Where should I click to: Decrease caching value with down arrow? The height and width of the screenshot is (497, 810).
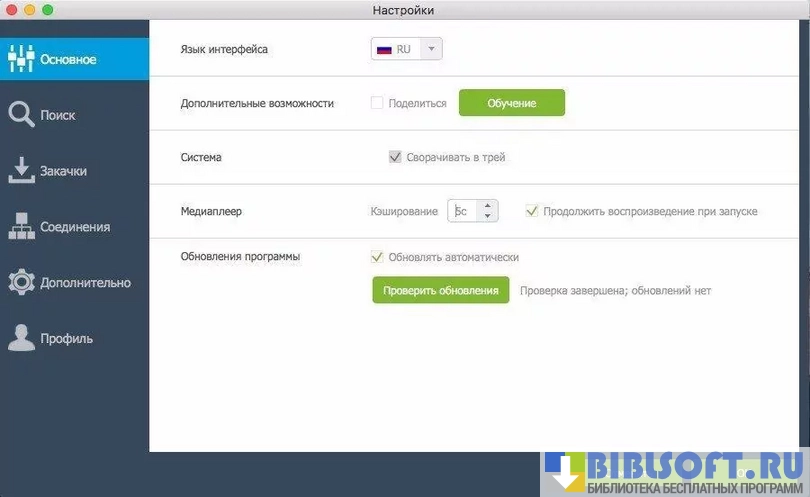pyautogui.click(x=487, y=216)
